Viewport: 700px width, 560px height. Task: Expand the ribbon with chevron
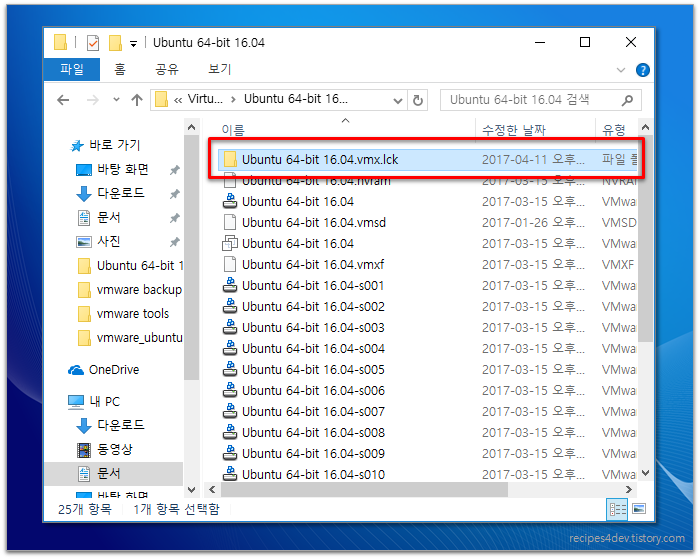pos(621,70)
